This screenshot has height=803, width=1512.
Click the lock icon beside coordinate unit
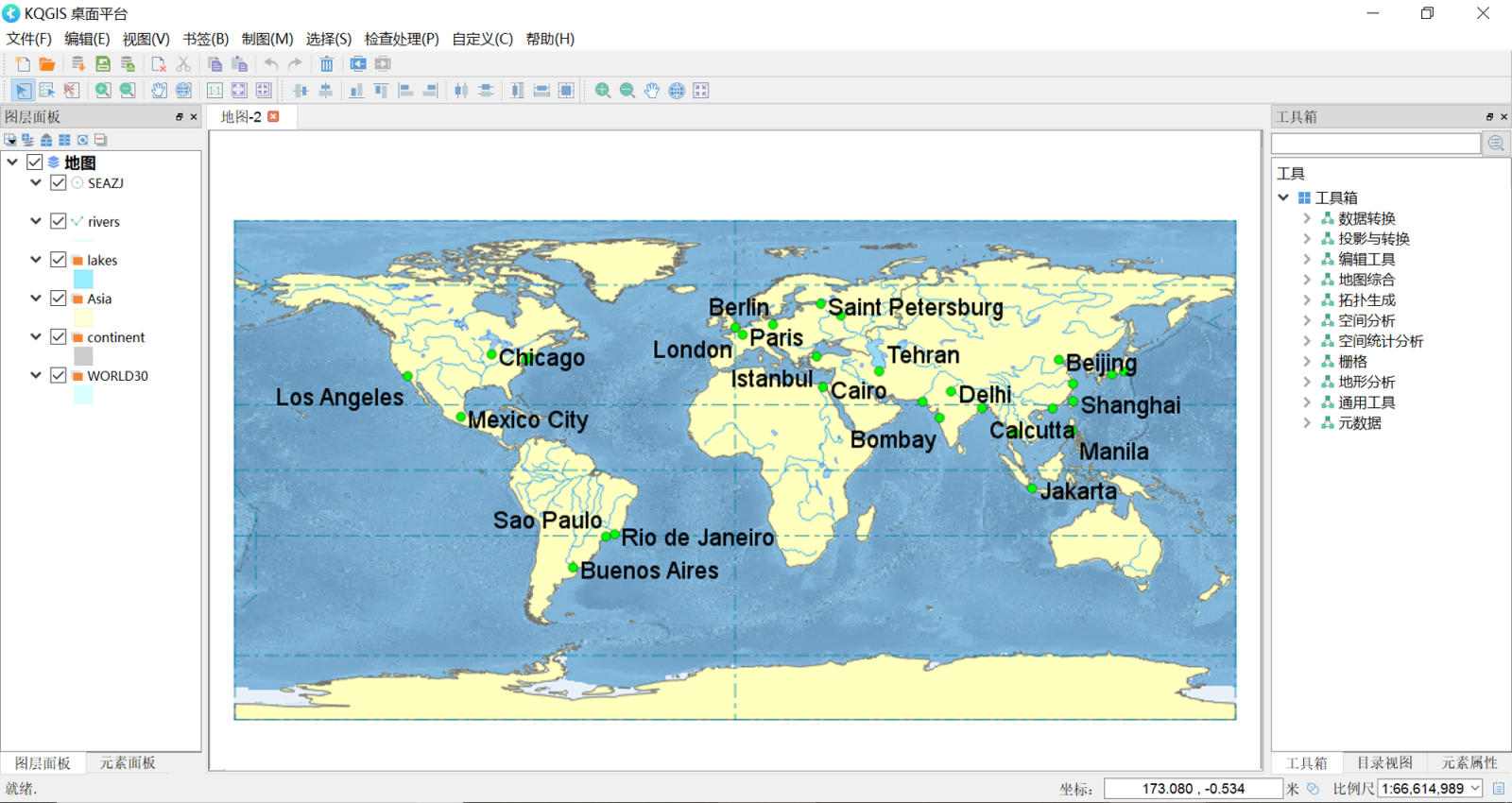click(x=1314, y=789)
